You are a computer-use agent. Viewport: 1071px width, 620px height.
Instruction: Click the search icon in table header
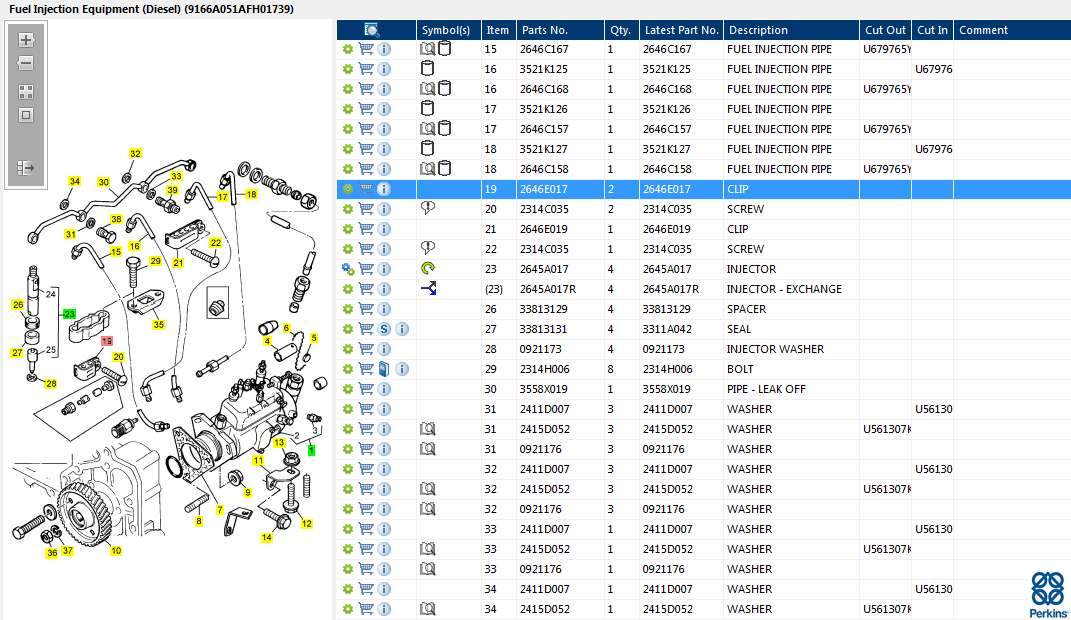click(371, 30)
